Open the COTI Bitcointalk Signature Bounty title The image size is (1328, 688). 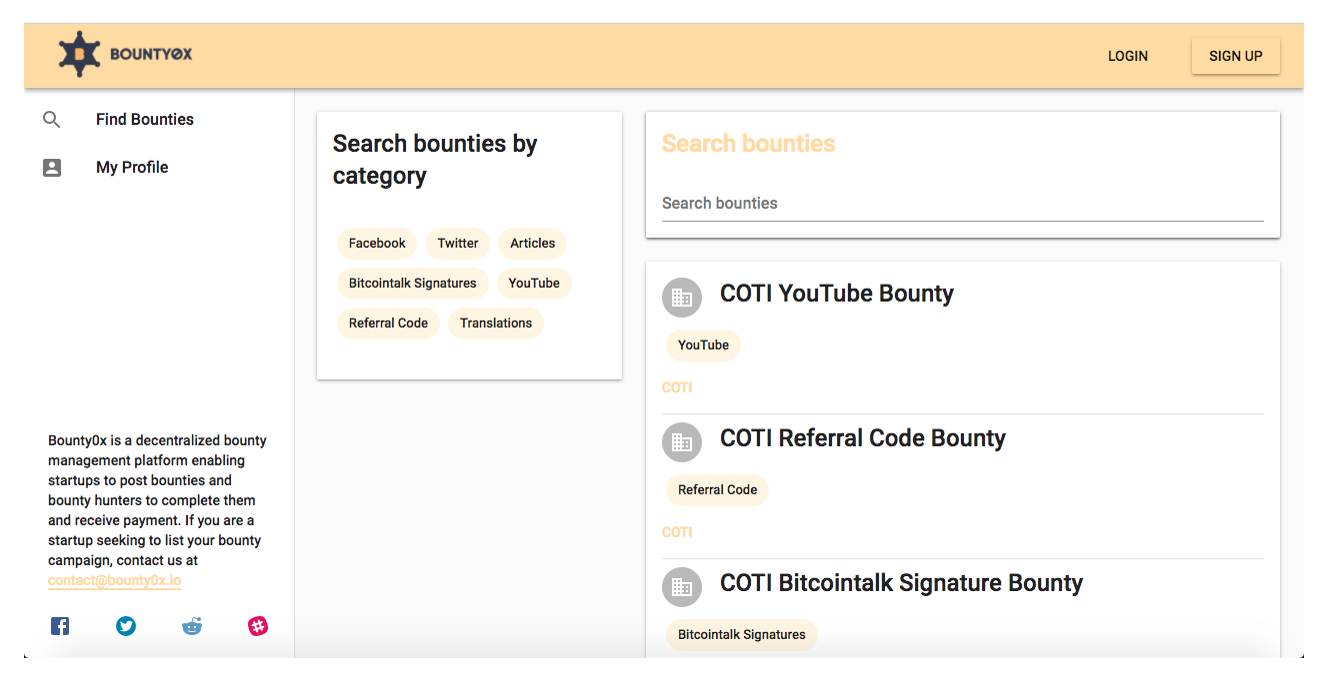tap(902, 583)
